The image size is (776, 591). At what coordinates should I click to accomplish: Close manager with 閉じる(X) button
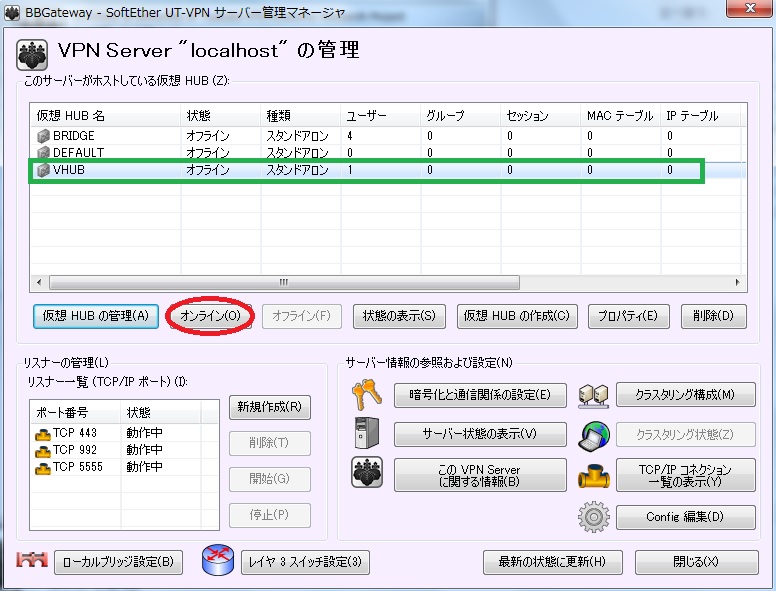click(x=697, y=562)
